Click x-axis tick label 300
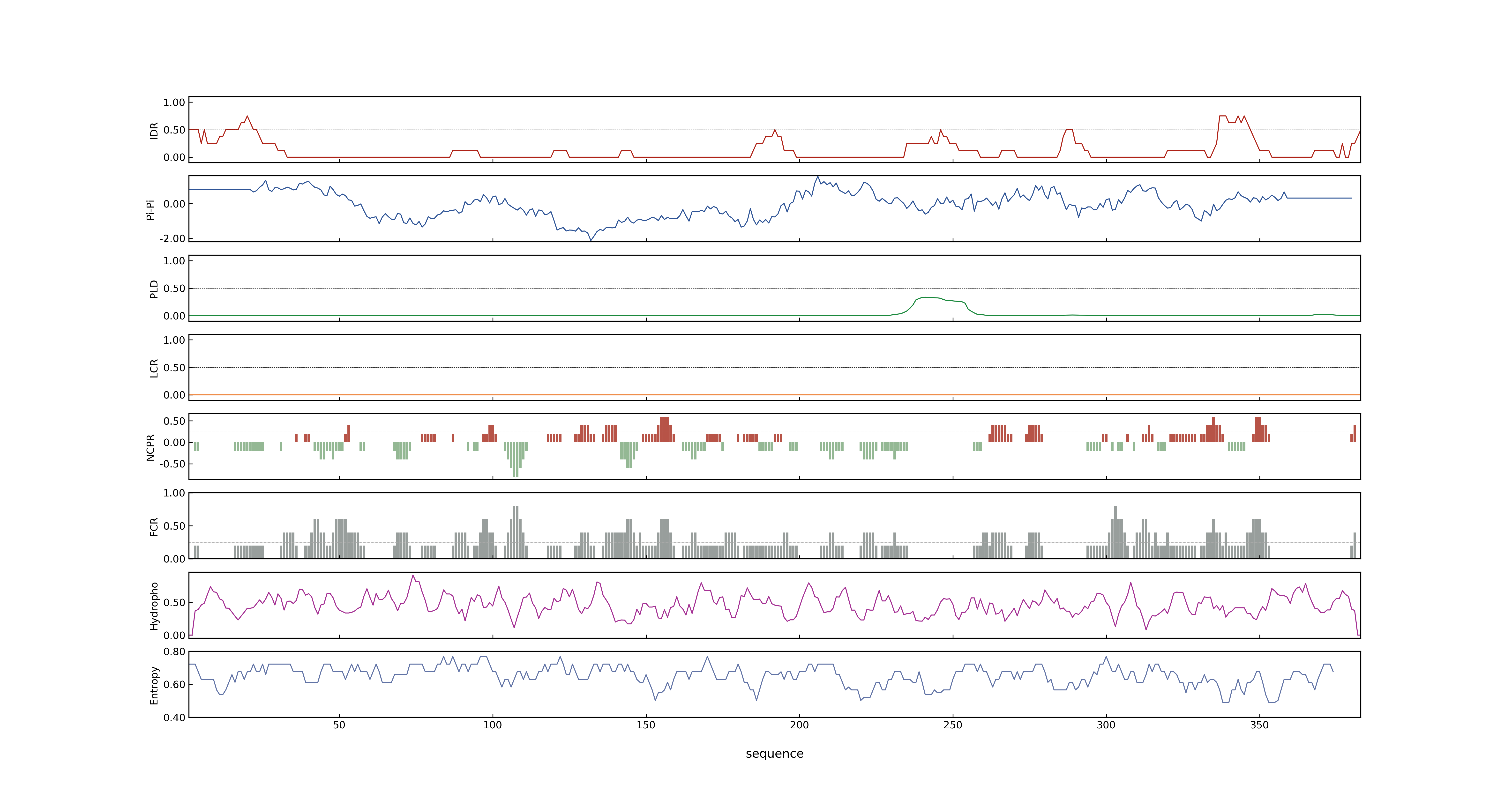This screenshot has height=806, width=1512. click(x=1106, y=725)
